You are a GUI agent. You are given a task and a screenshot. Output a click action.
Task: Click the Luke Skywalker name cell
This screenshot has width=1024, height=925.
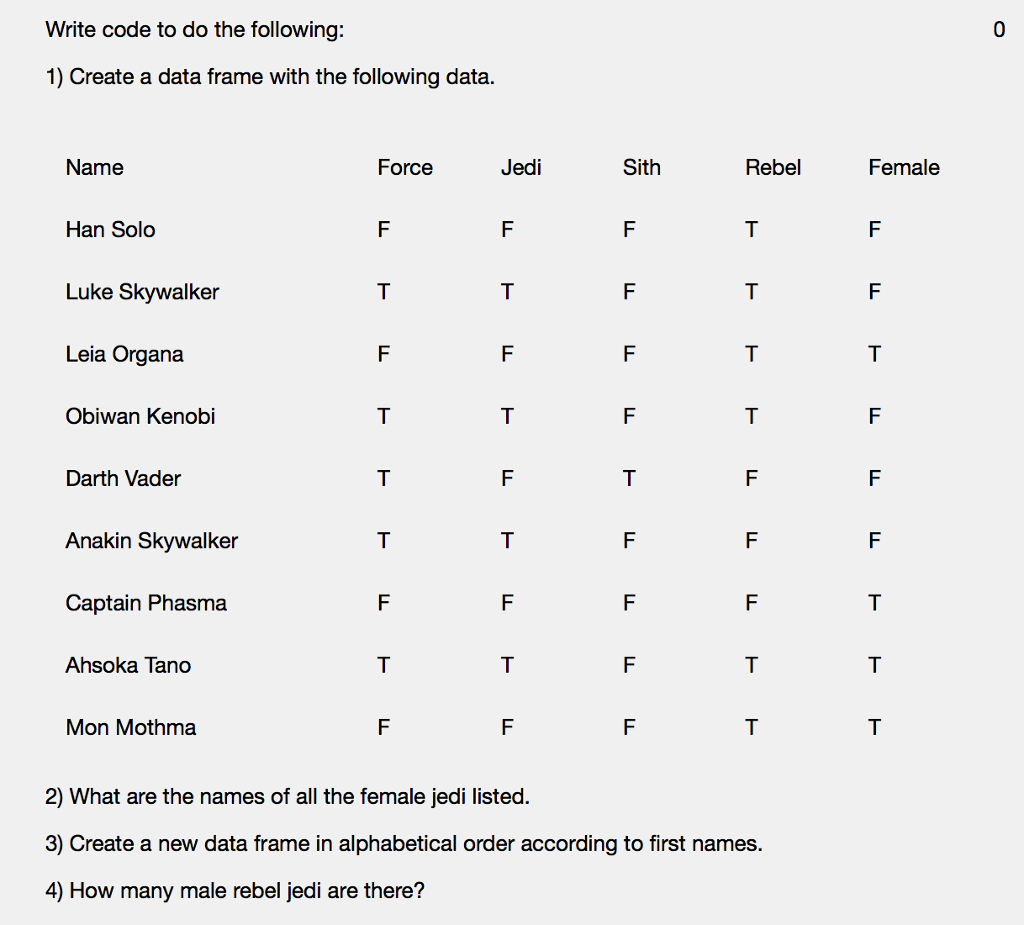(x=142, y=292)
